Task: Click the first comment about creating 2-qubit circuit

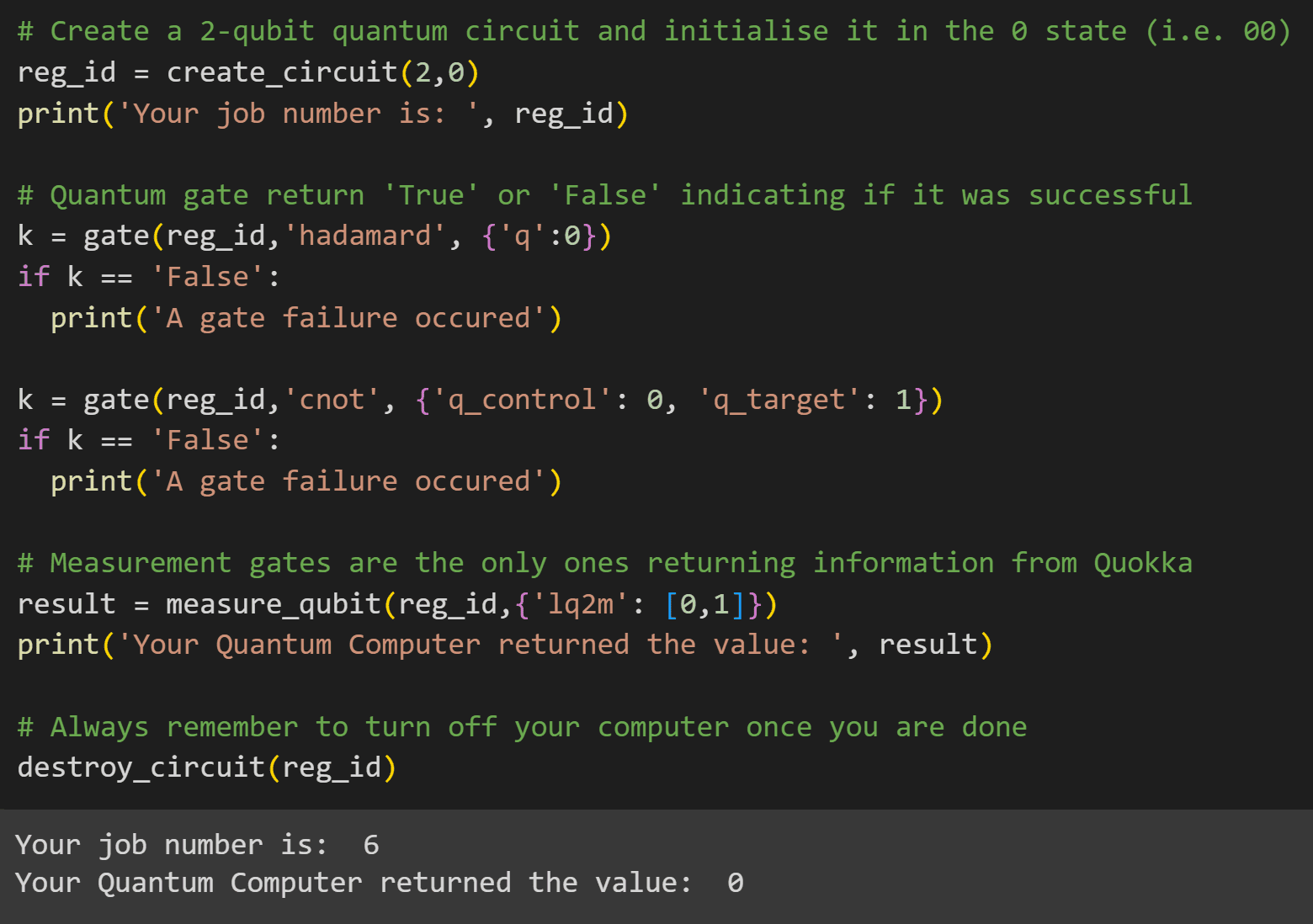Action: point(653,31)
